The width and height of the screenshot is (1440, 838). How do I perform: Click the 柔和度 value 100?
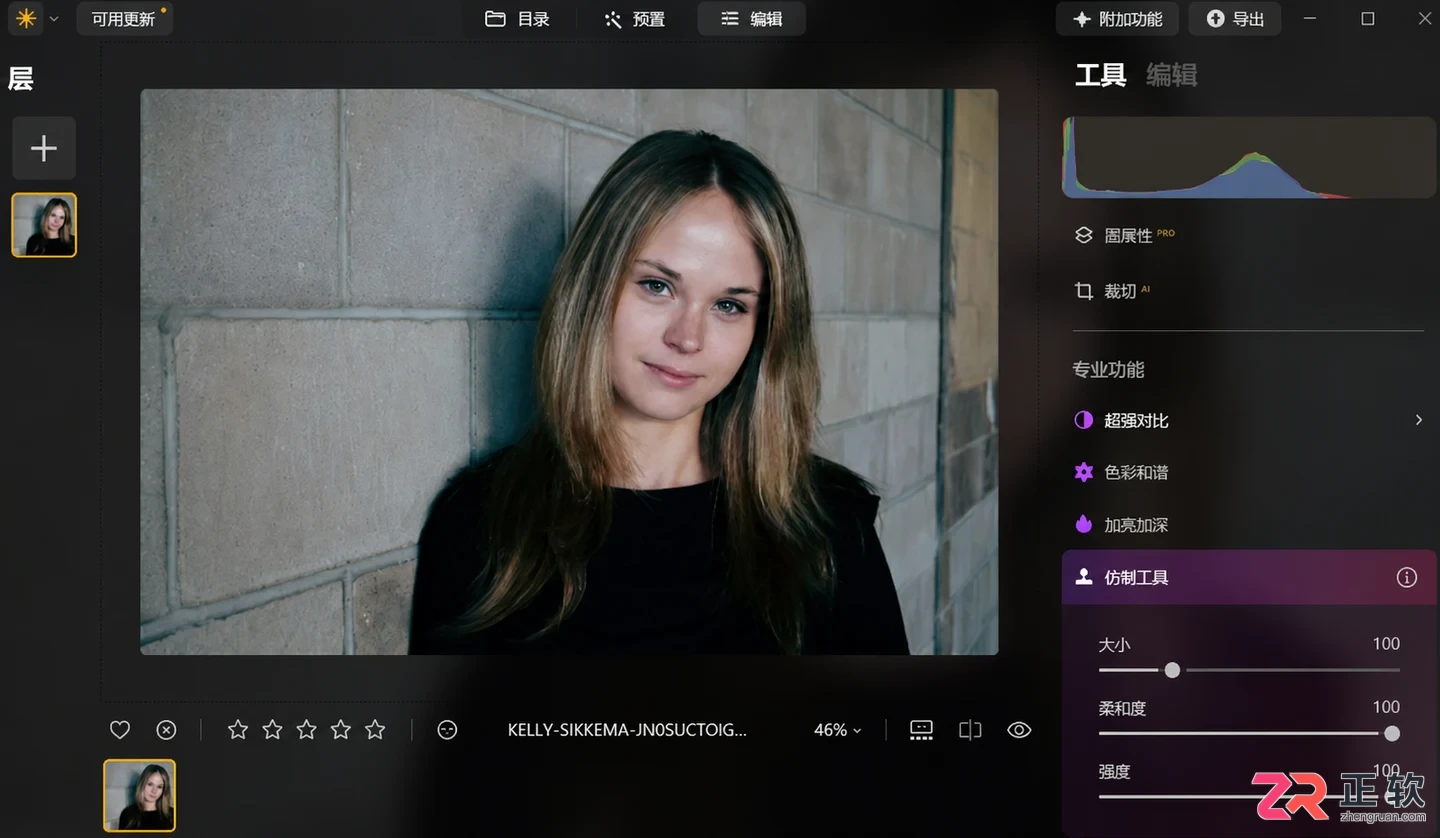(1386, 707)
